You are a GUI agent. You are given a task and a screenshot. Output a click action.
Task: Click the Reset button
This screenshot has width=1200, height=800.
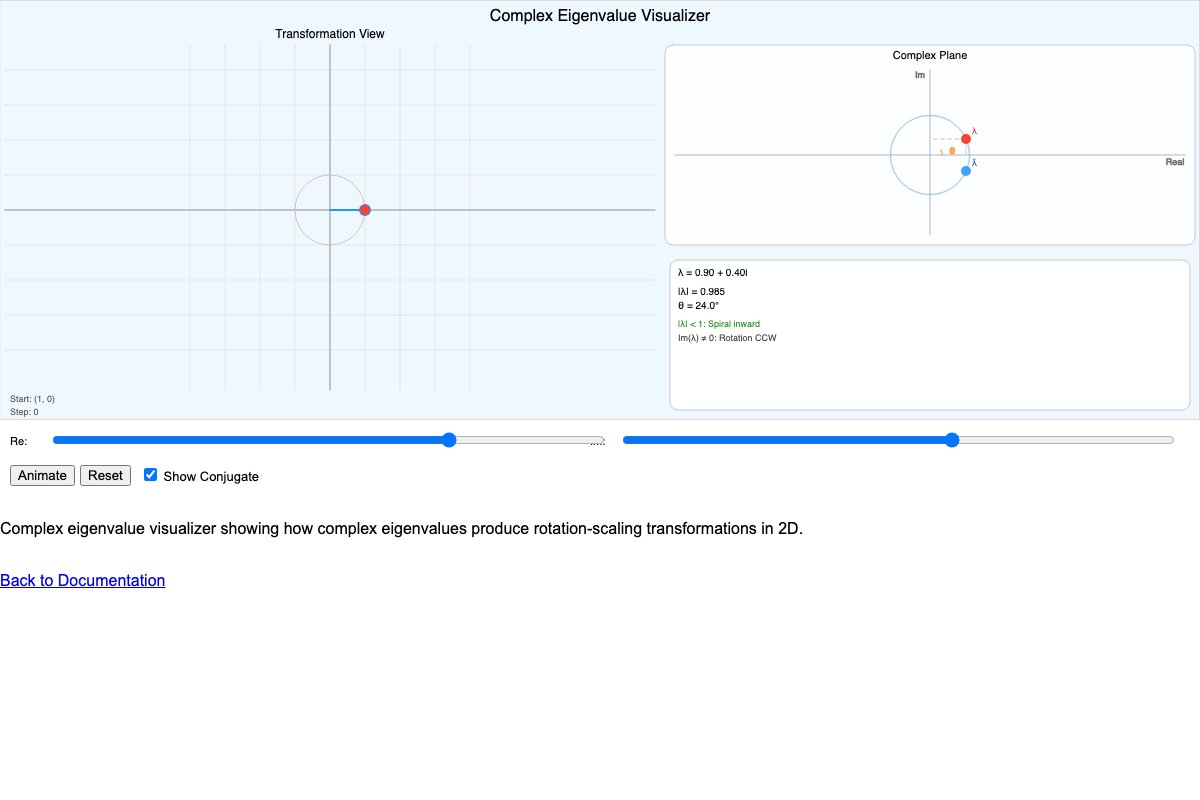[x=105, y=475]
